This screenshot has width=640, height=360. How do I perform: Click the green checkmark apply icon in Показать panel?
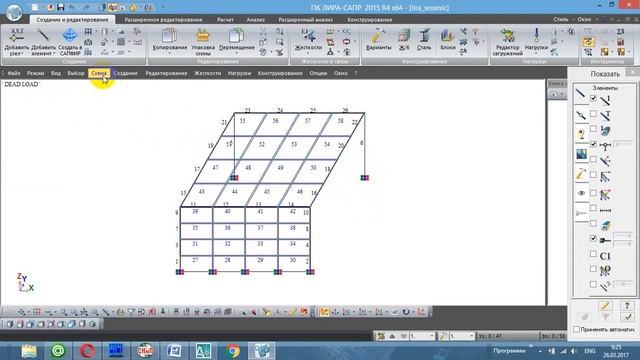628,317
